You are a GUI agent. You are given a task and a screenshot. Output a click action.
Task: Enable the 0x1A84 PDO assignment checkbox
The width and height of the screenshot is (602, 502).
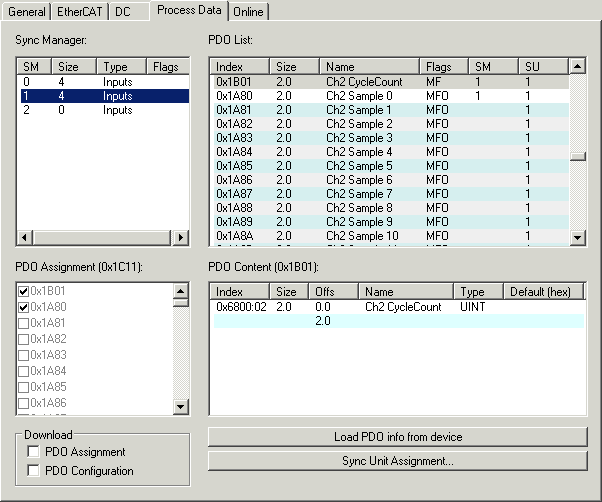point(23,371)
